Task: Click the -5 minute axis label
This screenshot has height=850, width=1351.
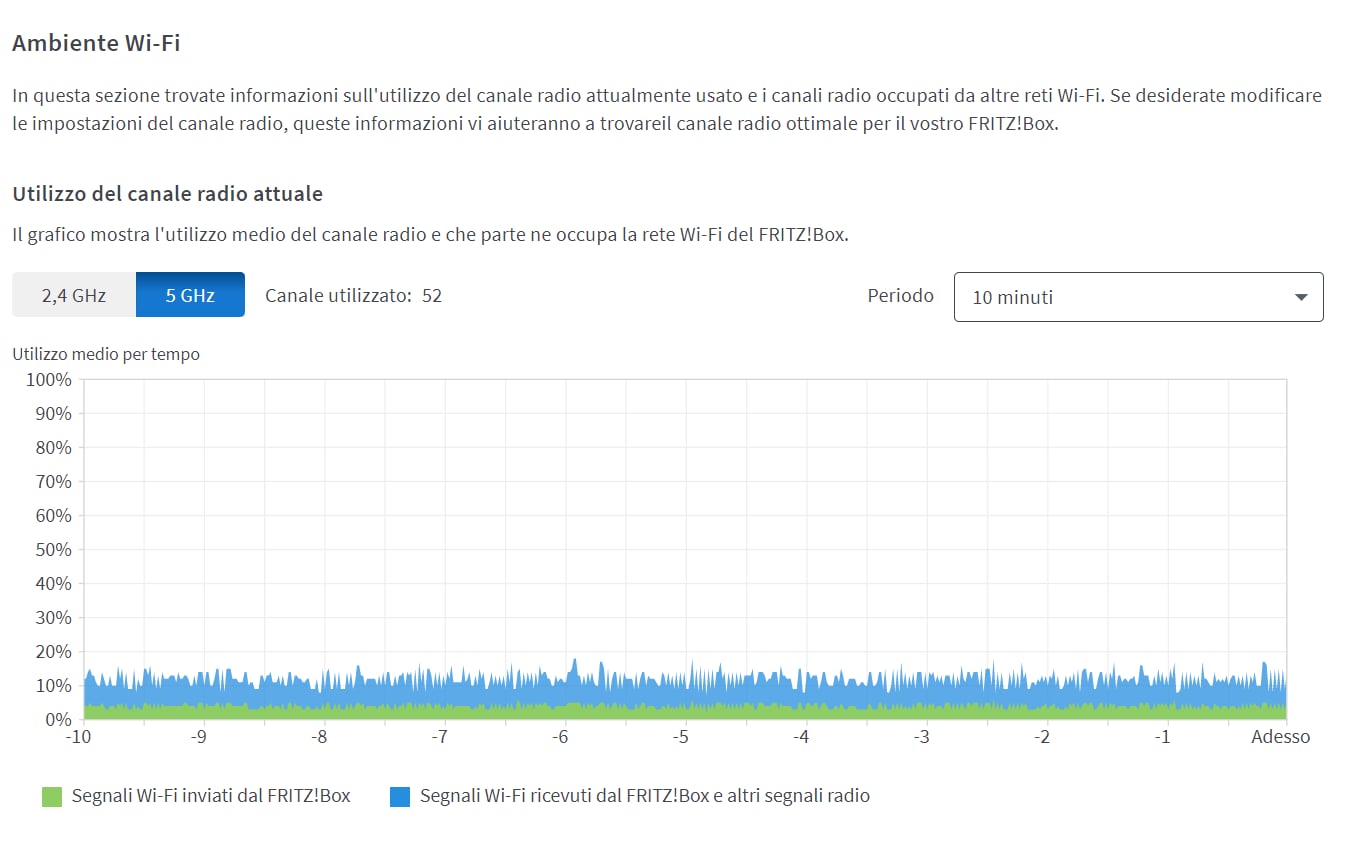Action: [680, 737]
